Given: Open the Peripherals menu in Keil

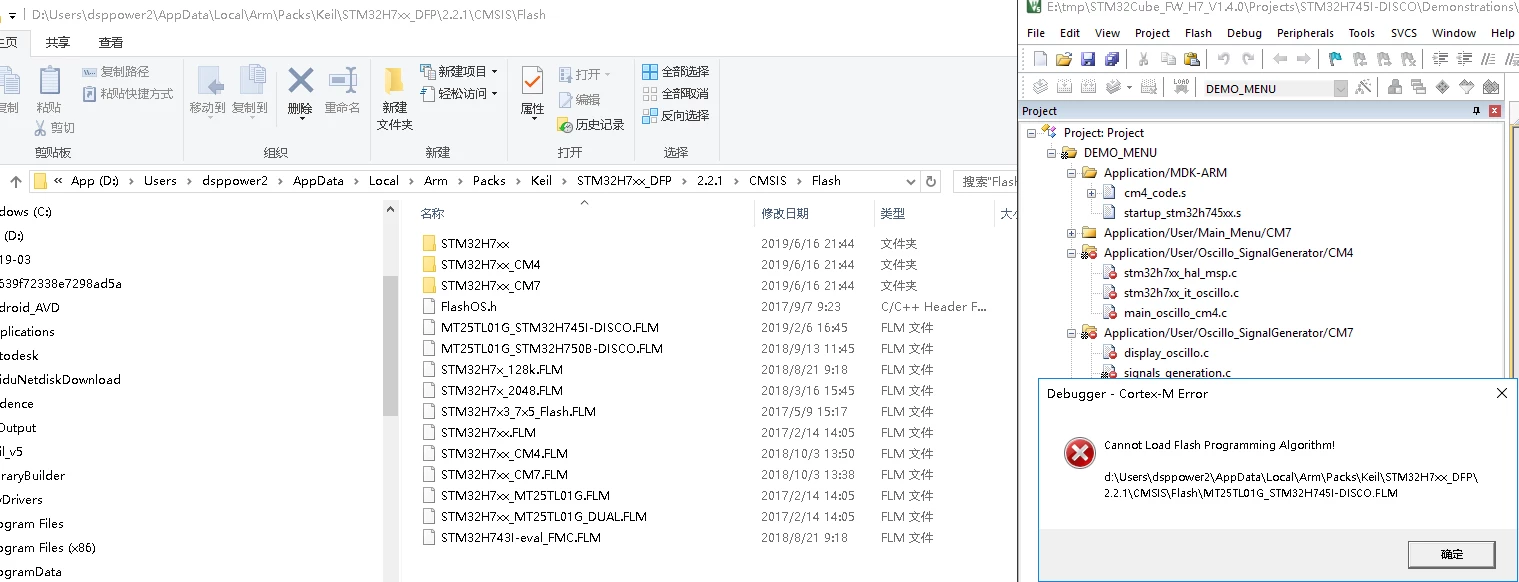Looking at the screenshot, I should [1305, 33].
